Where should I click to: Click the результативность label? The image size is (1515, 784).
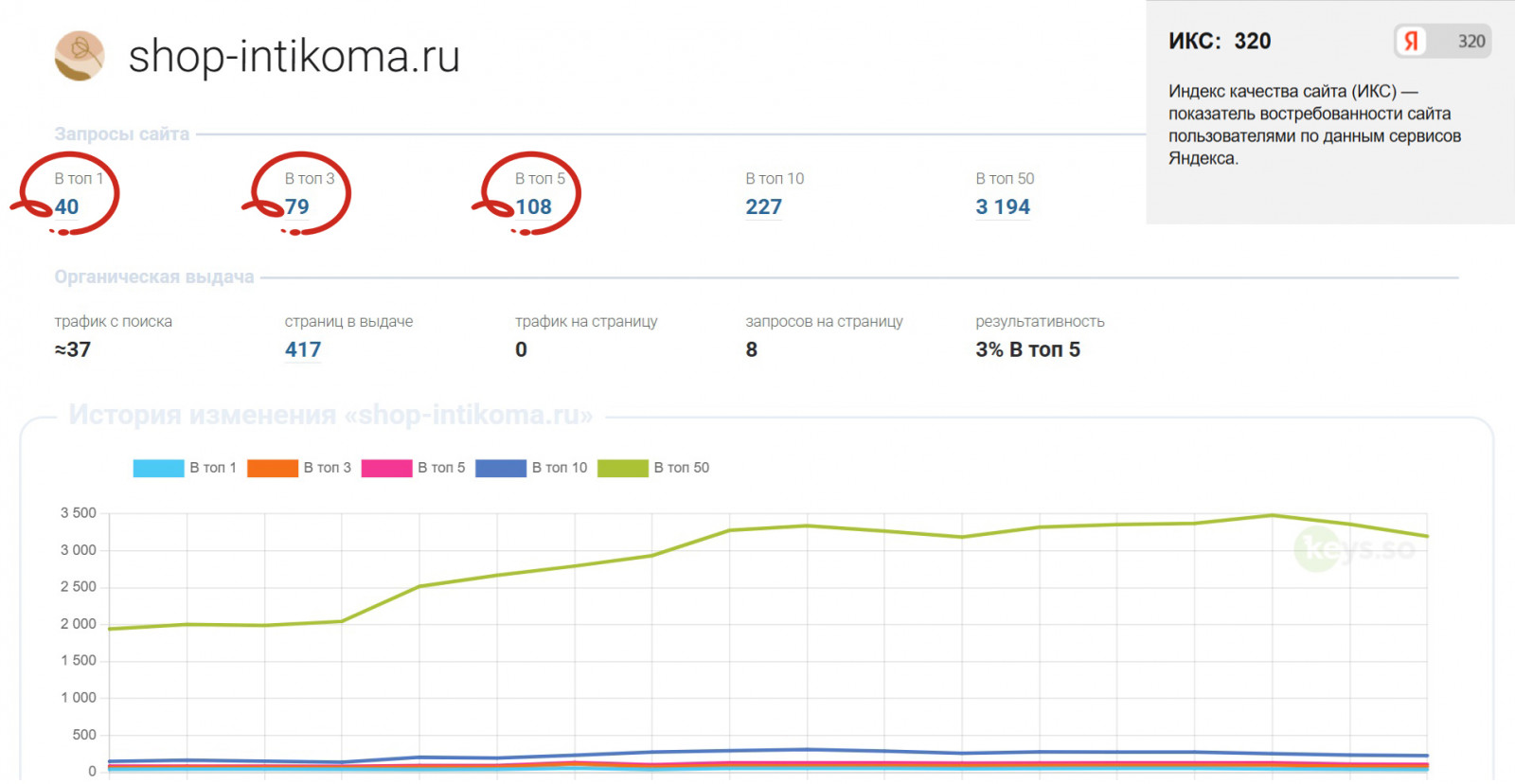(x=1040, y=322)
